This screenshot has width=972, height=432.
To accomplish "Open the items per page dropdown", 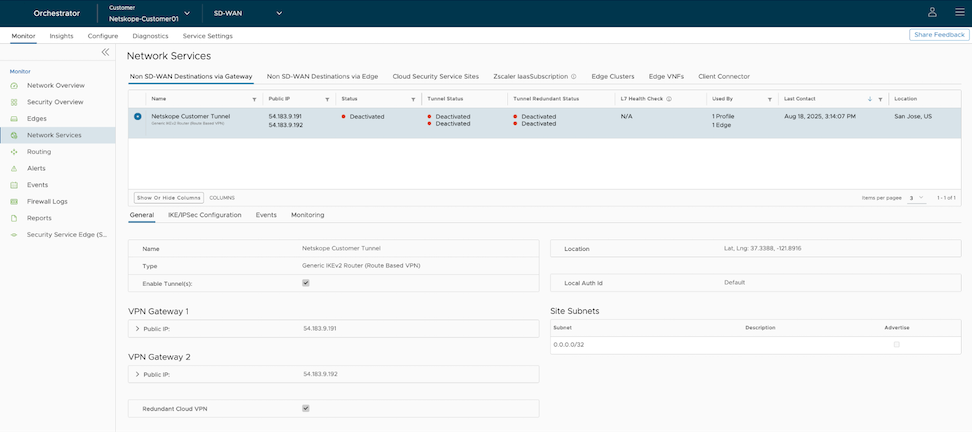I will [x=916, y=198].
